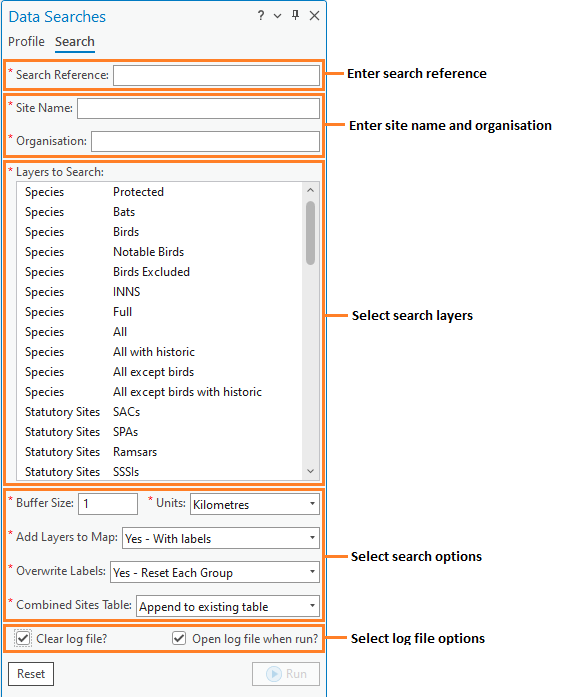Expand the Combined Sites Table dropdown
Image resolution: width=562 pixels, height=697 pixels.
(x=228, y=606)
